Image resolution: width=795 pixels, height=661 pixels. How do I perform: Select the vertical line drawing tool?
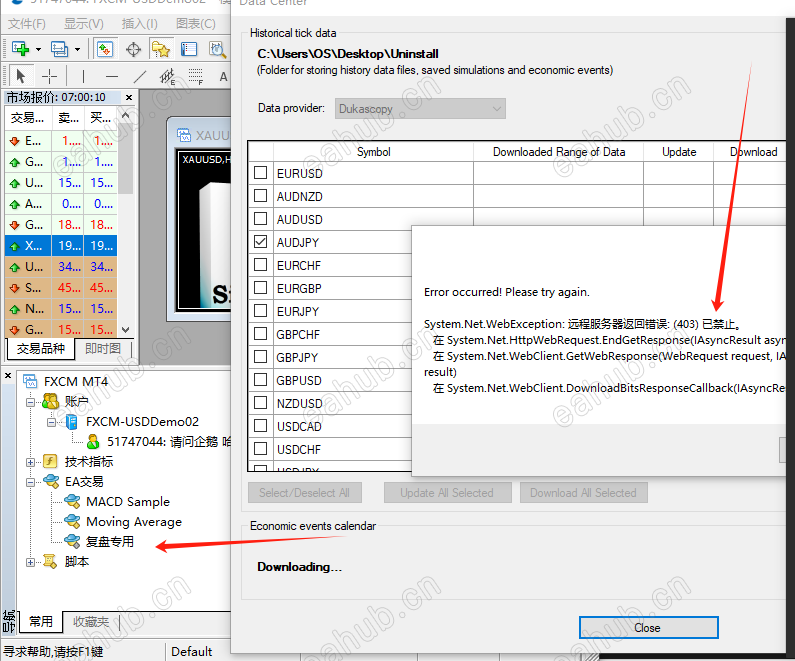pyautogui.click(x=83, y=77)
